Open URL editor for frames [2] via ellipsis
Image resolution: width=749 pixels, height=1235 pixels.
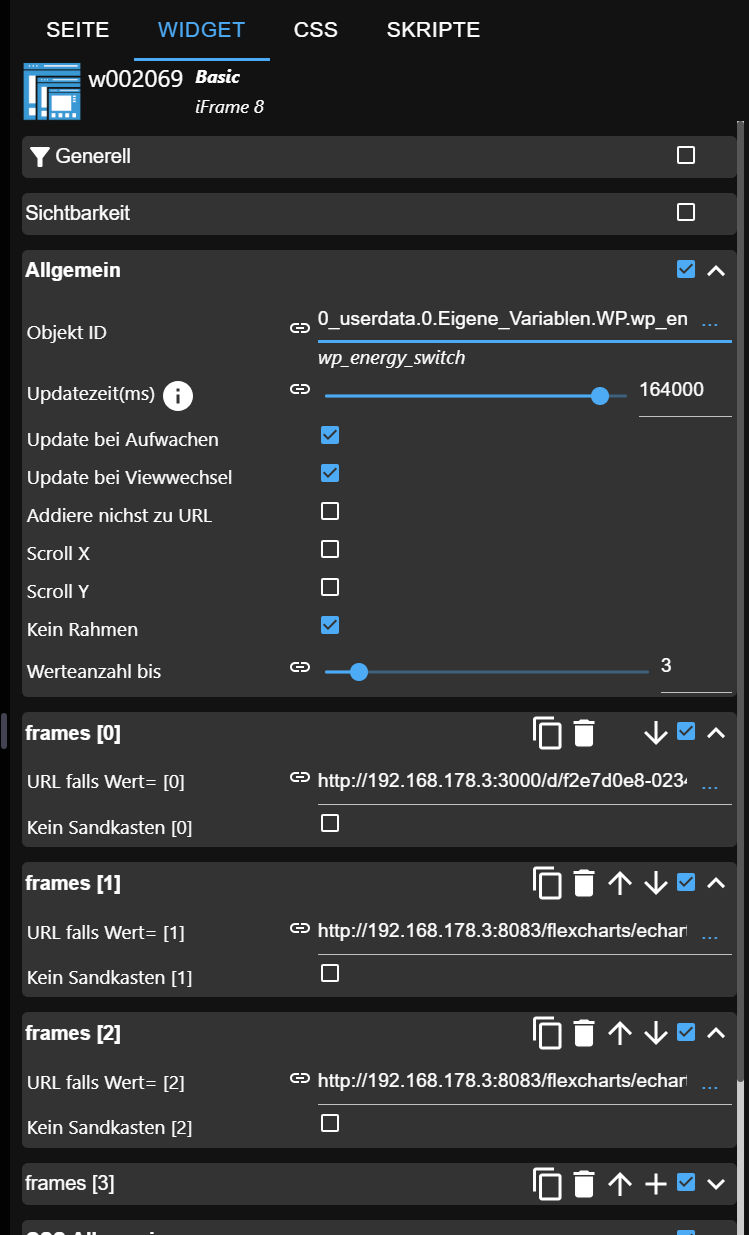tap(710, 1083)
